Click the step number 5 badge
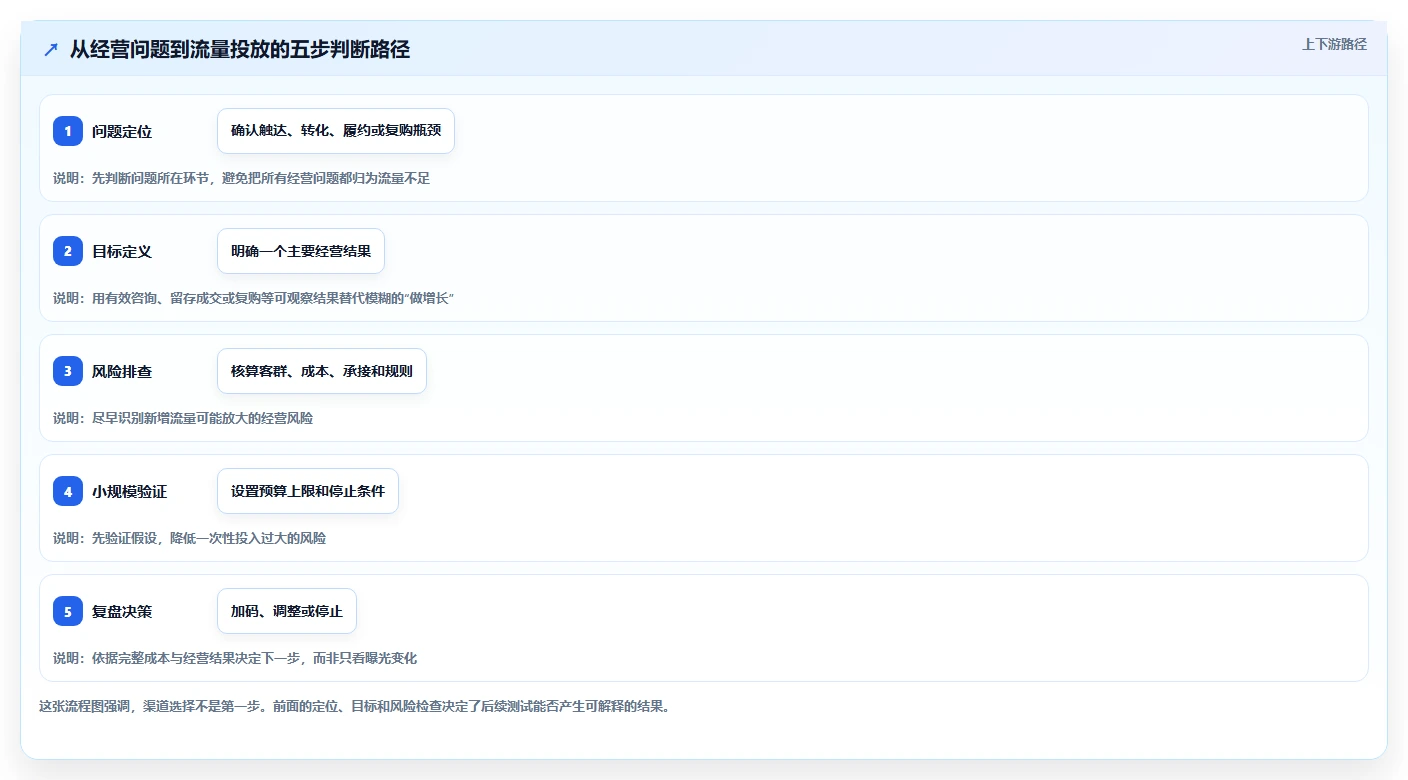This screenshot has width=1408, height=780. (x=68, y=611)
